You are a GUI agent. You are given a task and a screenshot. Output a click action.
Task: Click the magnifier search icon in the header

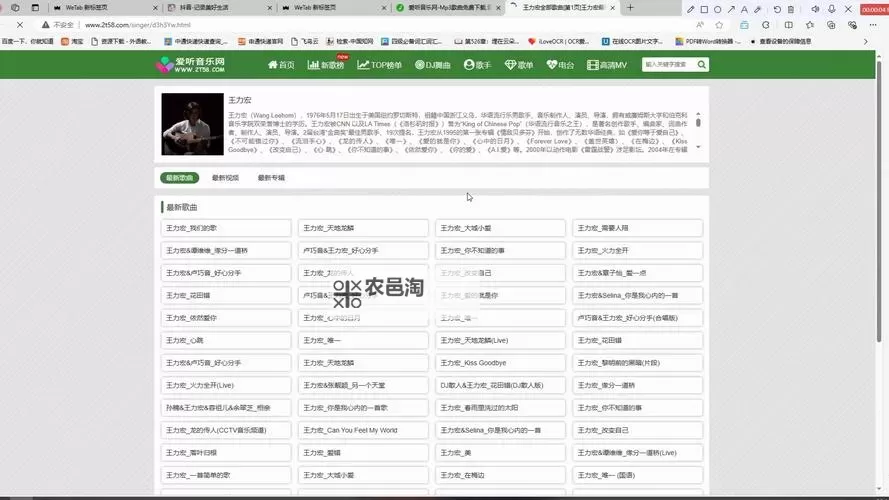[701, 65]
